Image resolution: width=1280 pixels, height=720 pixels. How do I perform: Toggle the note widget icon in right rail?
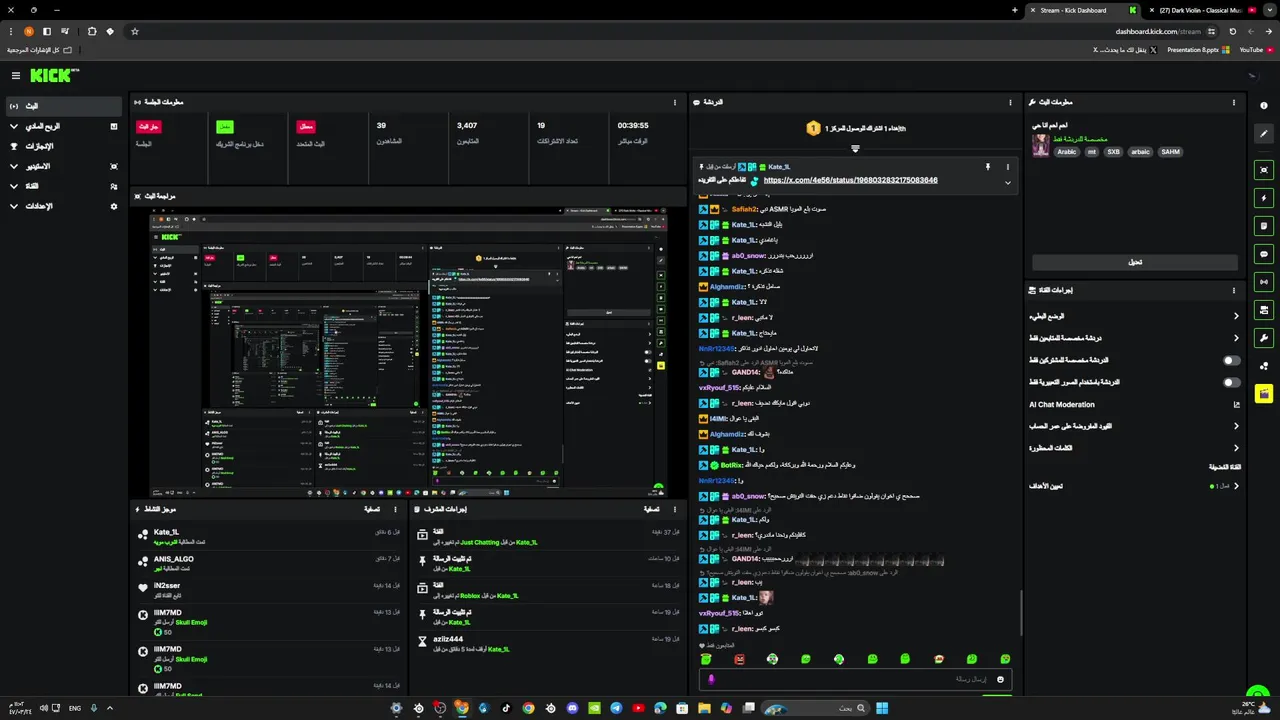[x=1264, y=226]
